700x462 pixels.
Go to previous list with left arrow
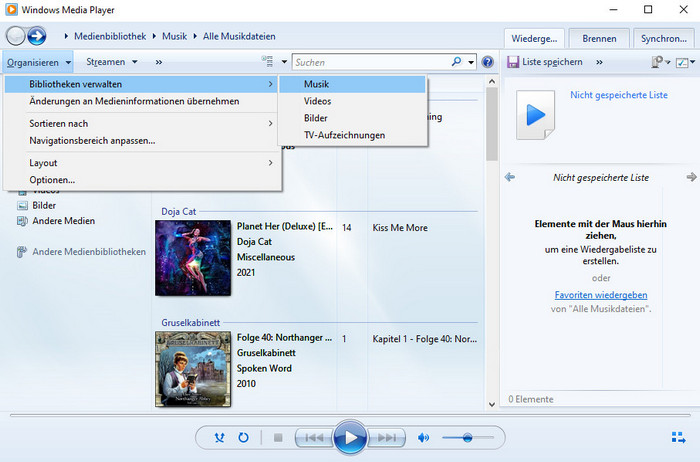(x=510, y=177)
